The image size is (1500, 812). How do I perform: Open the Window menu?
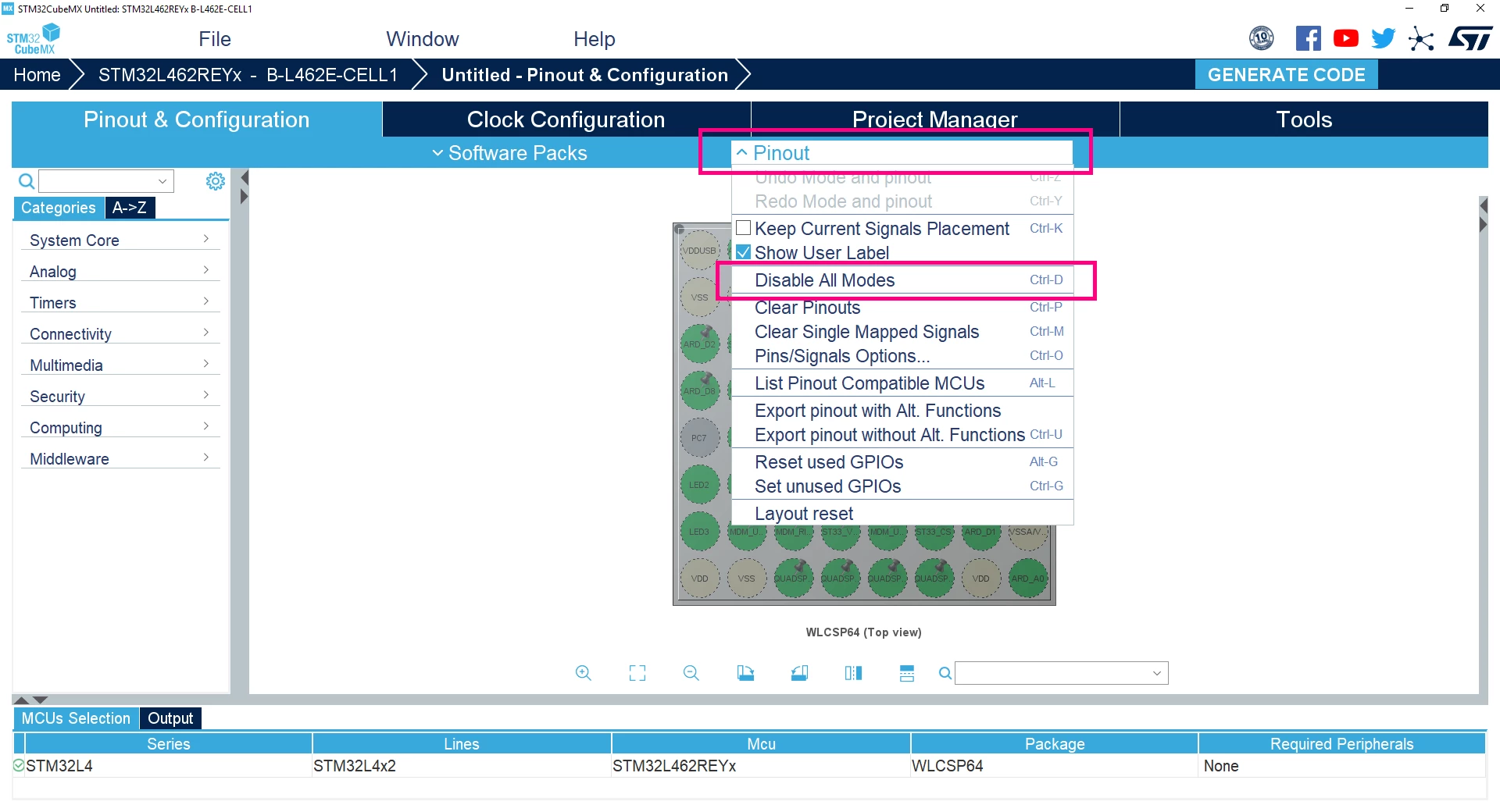pos(422,39)
